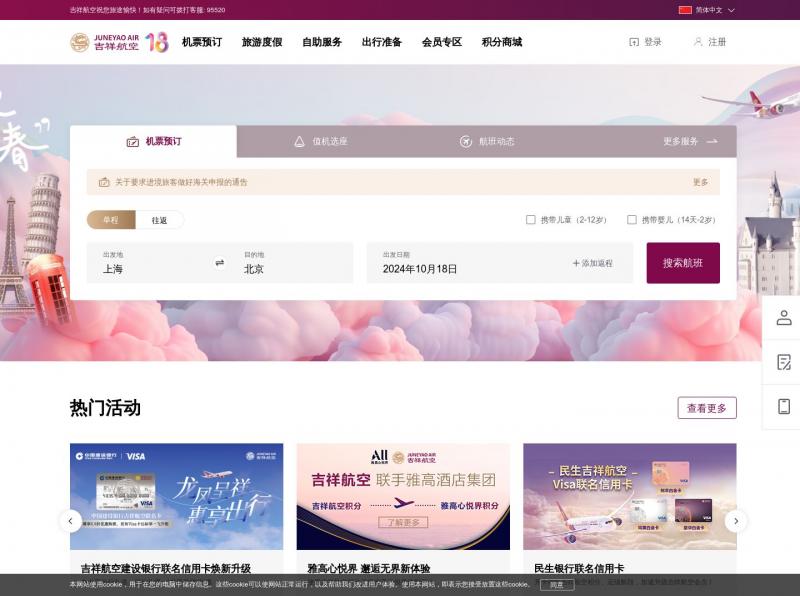
Task: Open the 积分商城 navigation menu
Action: point(502,42)
